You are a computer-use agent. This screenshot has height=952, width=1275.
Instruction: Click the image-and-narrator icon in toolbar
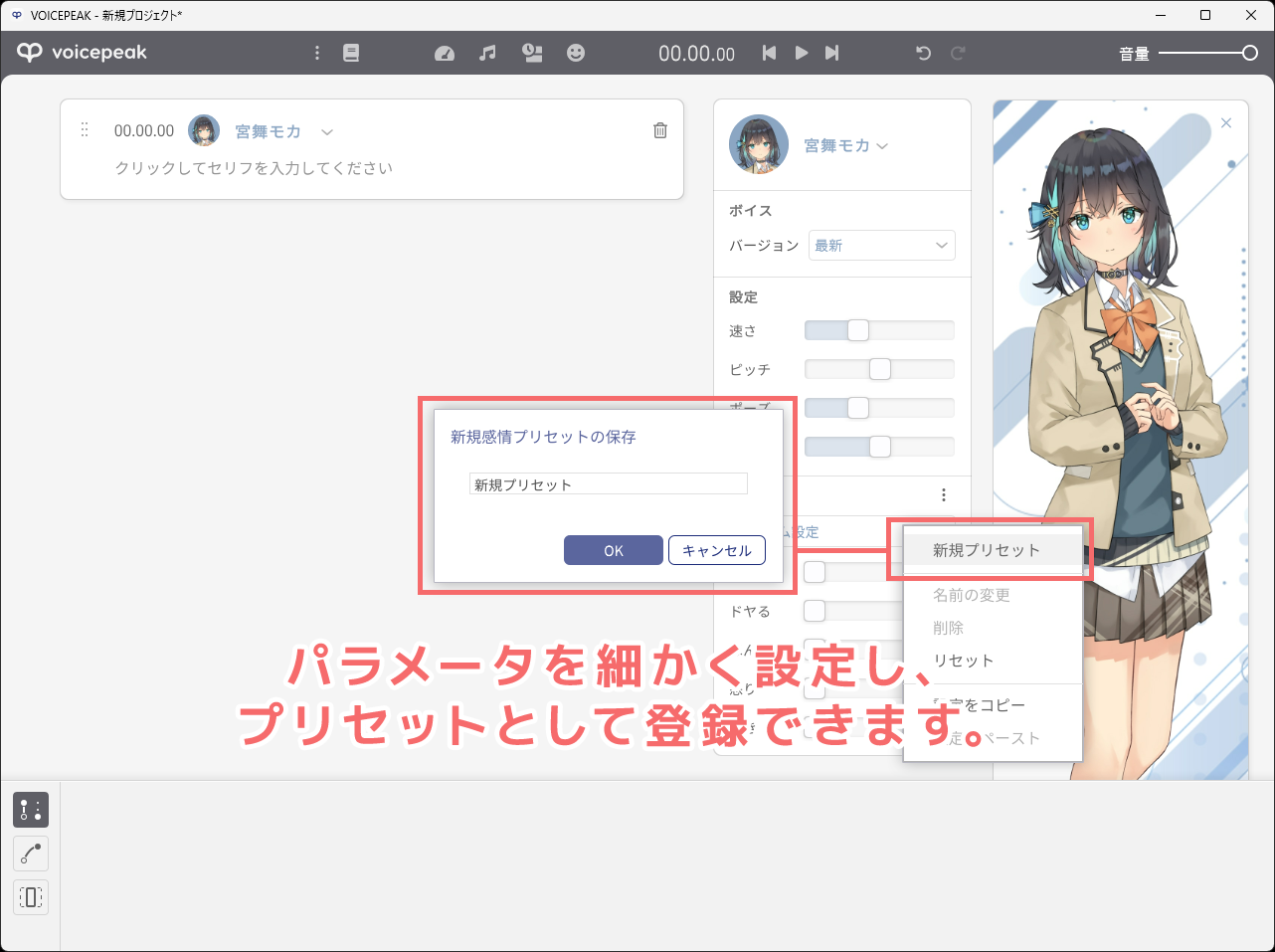[533, 53]
